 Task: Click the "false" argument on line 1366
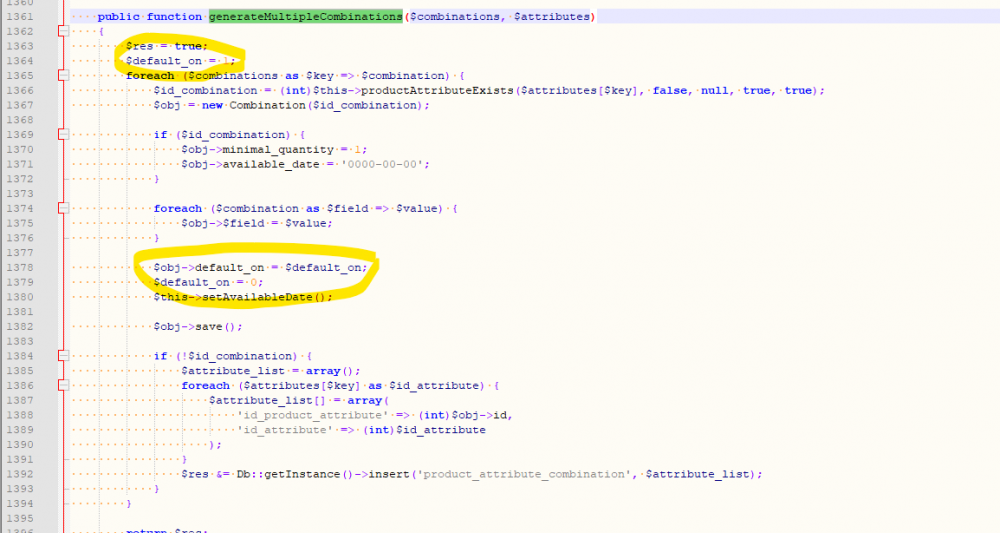click(670, 91)
